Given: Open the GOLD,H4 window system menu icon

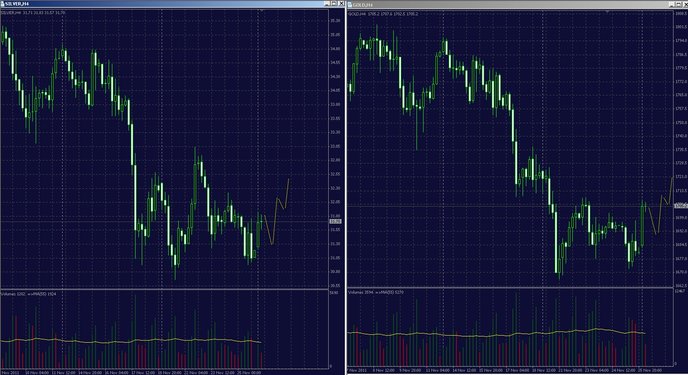Looking at the screenshot, I should tap(350, 5).
